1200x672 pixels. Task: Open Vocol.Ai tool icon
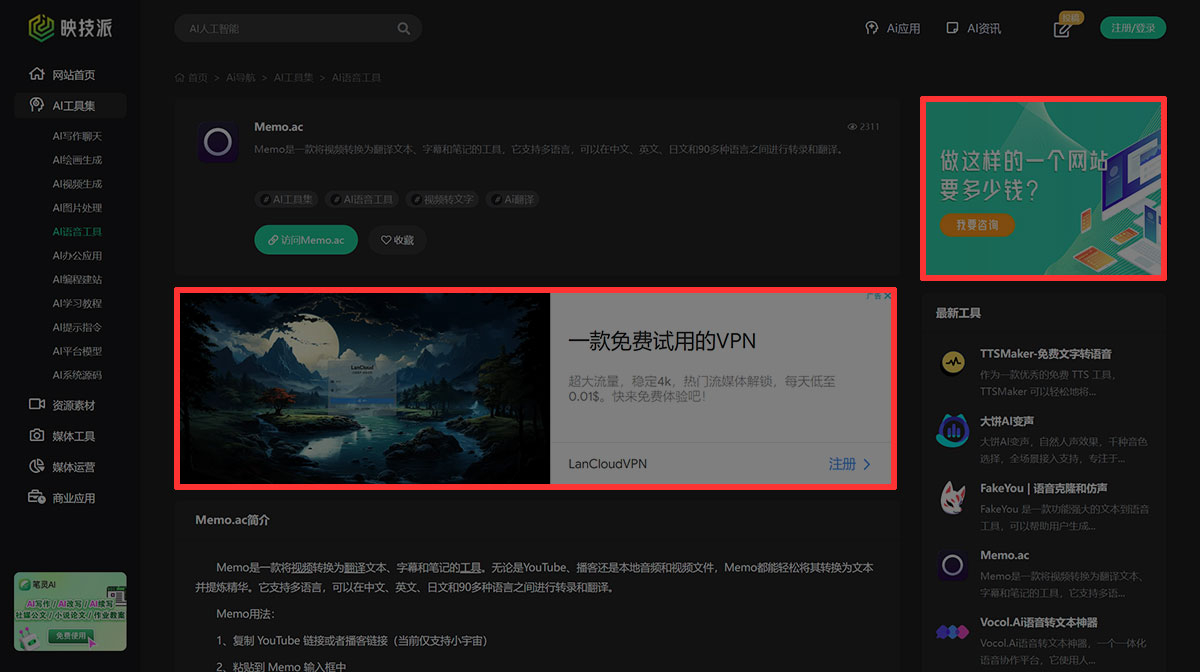[x=952, y=631]
